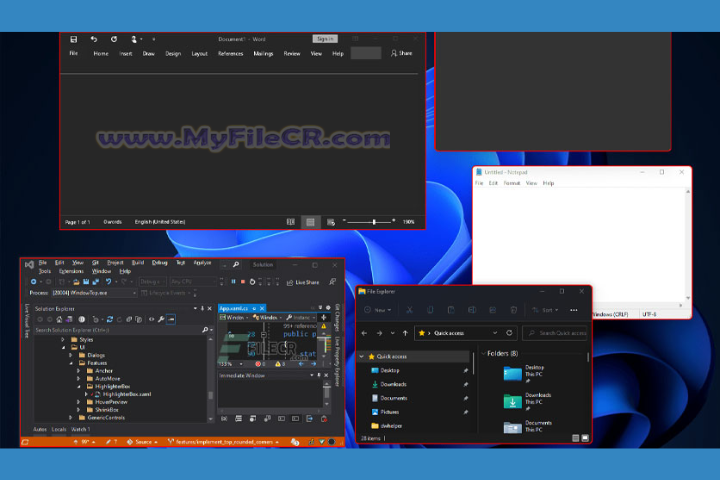This screenshot has height=480, width=720.
Task: Open the Insert tab in Word
Action: [x=126, y=54]
